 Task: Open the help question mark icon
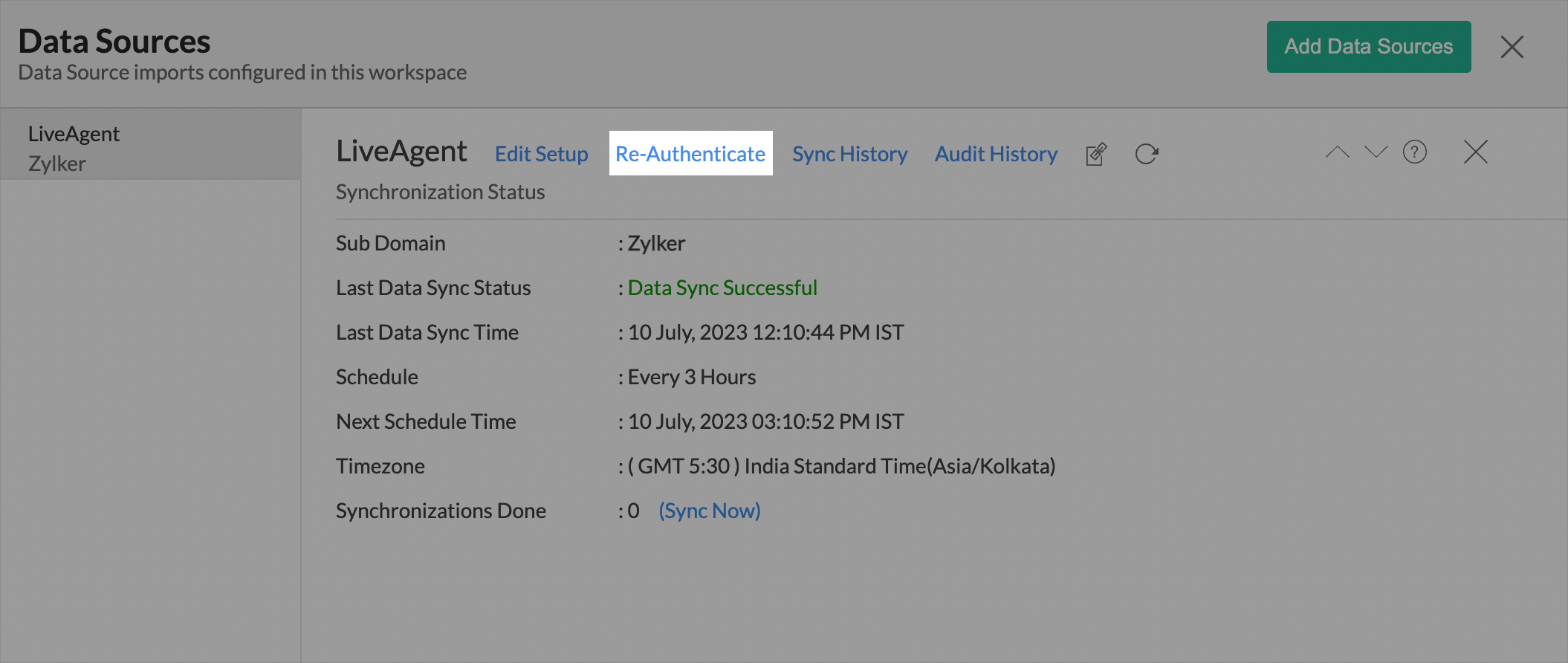pyautogui.click(x=1414, y=152)
